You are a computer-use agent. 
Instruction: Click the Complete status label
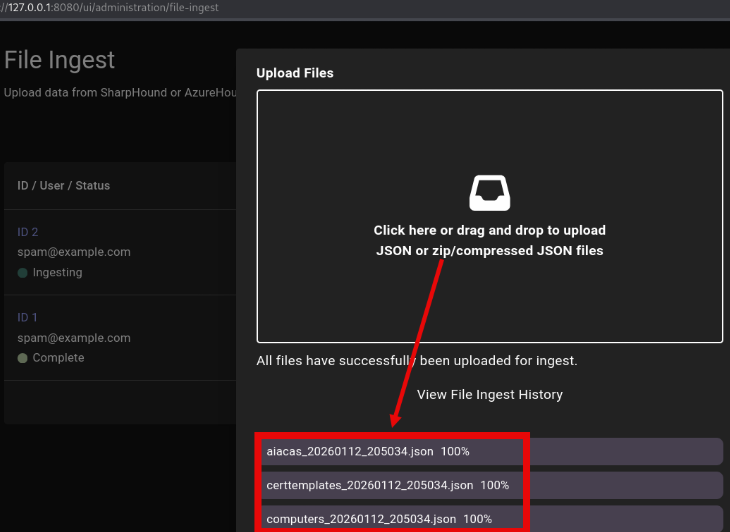point(58,358)
